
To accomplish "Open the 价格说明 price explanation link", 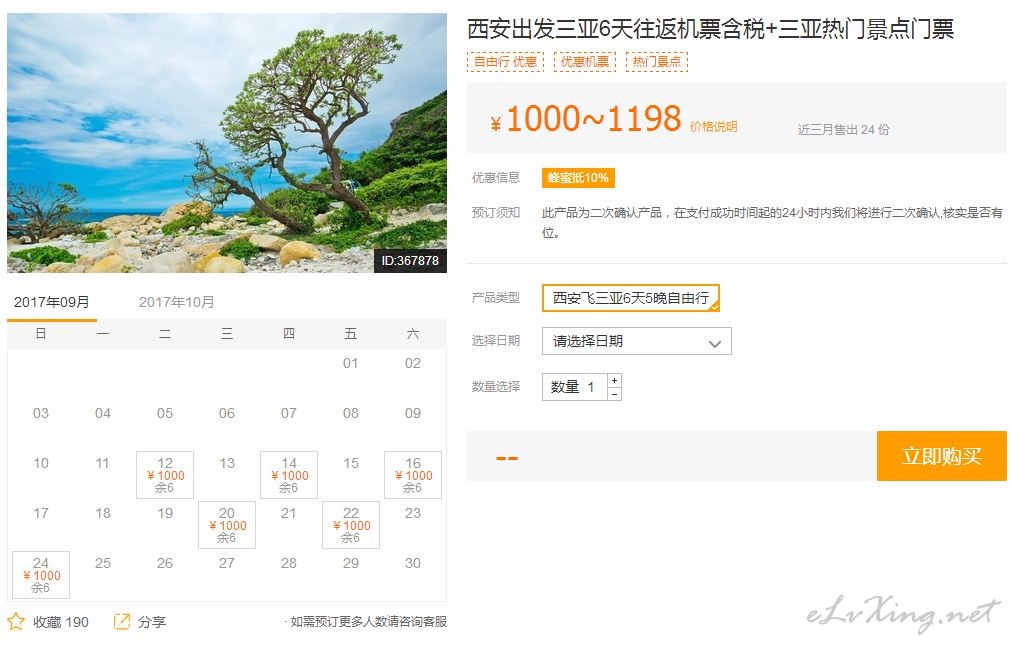I will (713, 126).
